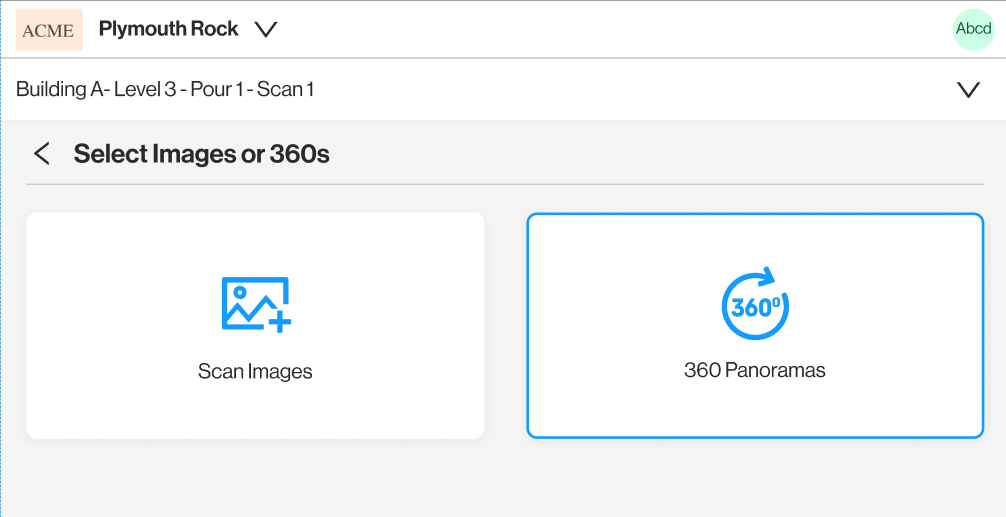Image resolution: width=1006 pixels, height=517 pixels.
Task: Expand the Plymouth Rock project chevron
Action: 265,30
